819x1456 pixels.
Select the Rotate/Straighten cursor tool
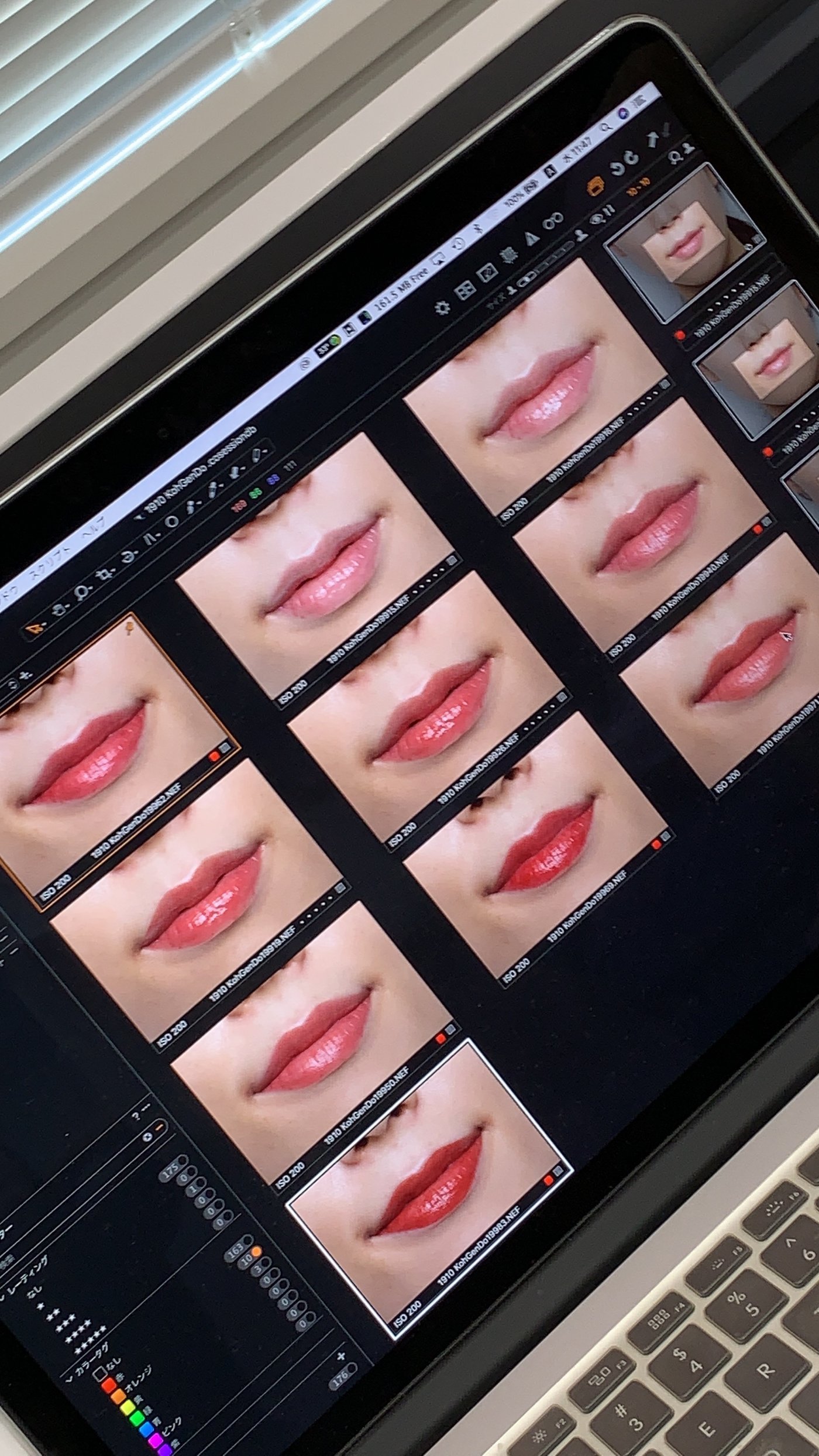(129, 557)
